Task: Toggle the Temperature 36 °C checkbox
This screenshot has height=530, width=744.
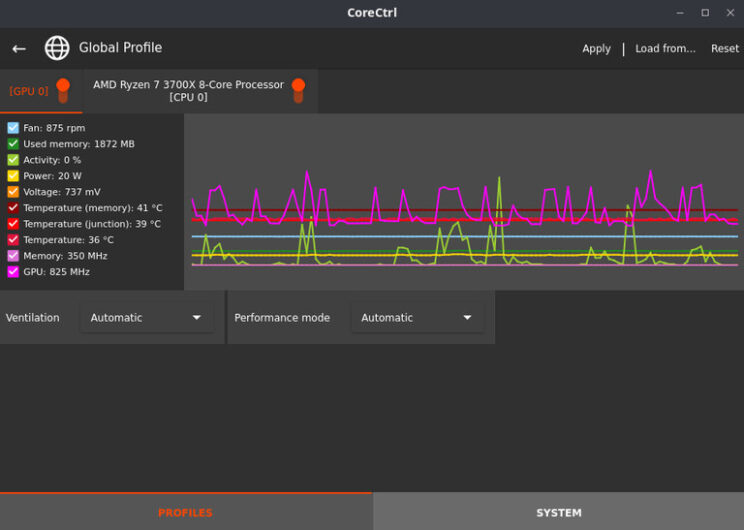Action: [x=13, y=240]
